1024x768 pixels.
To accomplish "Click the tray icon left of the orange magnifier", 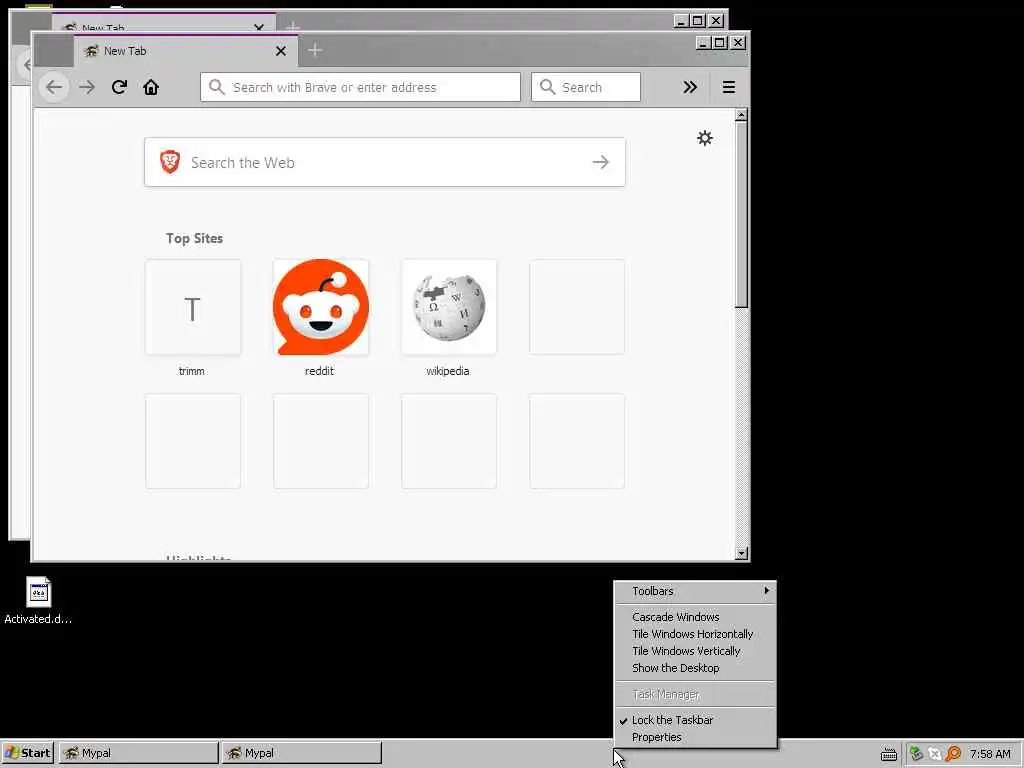I will click(x=935, y=754).
